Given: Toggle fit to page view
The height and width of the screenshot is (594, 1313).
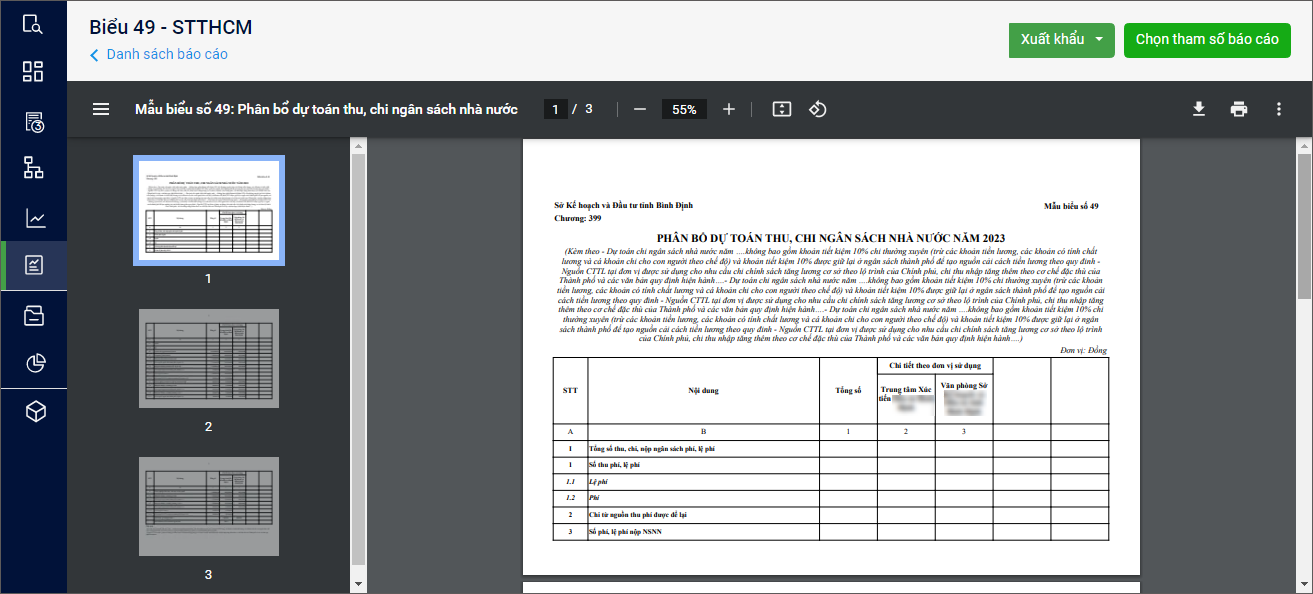Looking at the screenshot, I should [x=781, y=109].
